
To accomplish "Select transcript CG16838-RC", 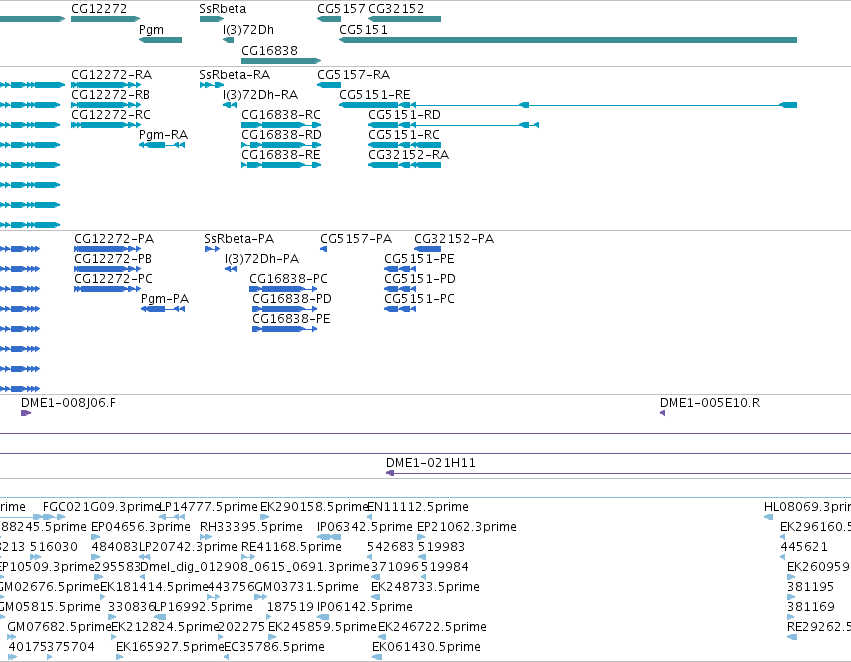I will coord(281,125).
